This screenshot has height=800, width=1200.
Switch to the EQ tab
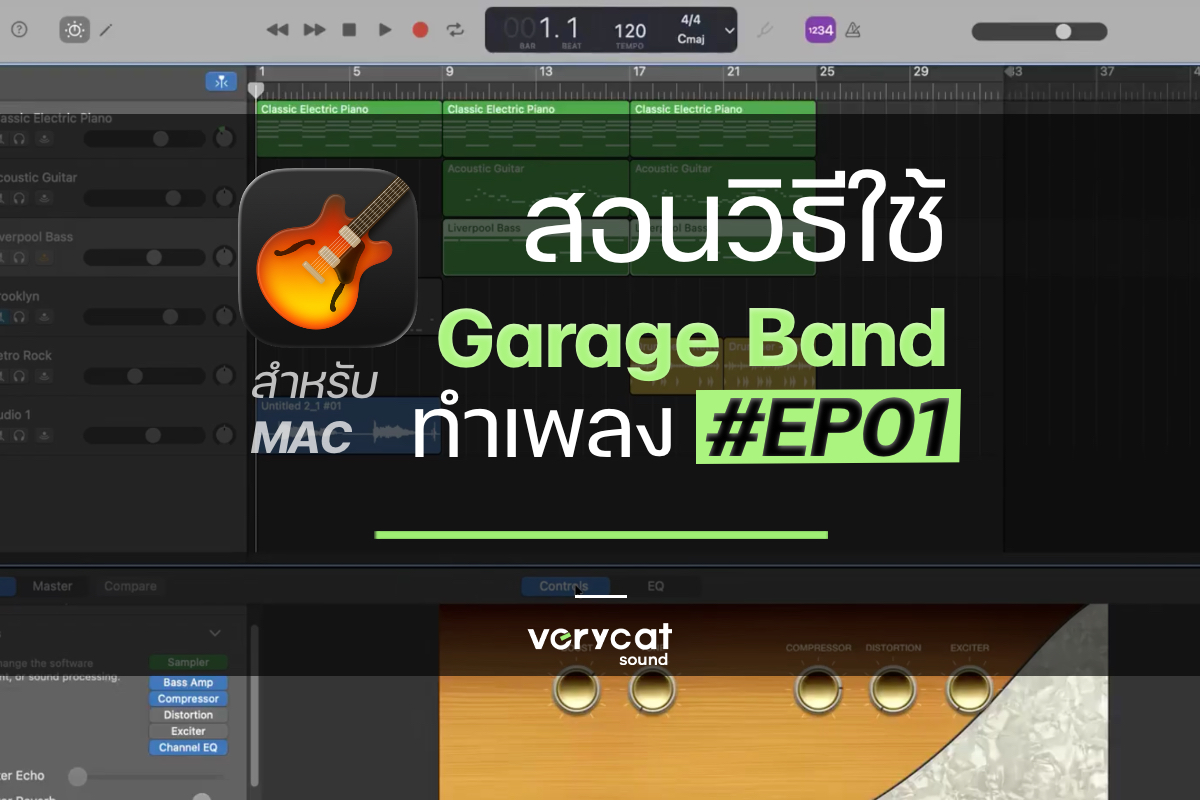655,586
